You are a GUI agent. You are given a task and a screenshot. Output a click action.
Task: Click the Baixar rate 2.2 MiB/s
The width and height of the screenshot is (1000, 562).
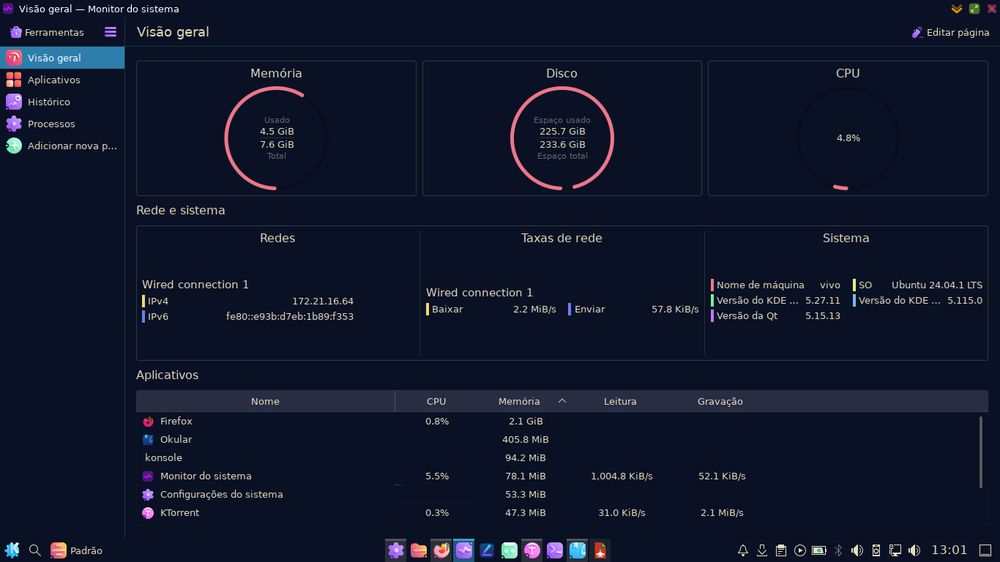tap(534, 309)
